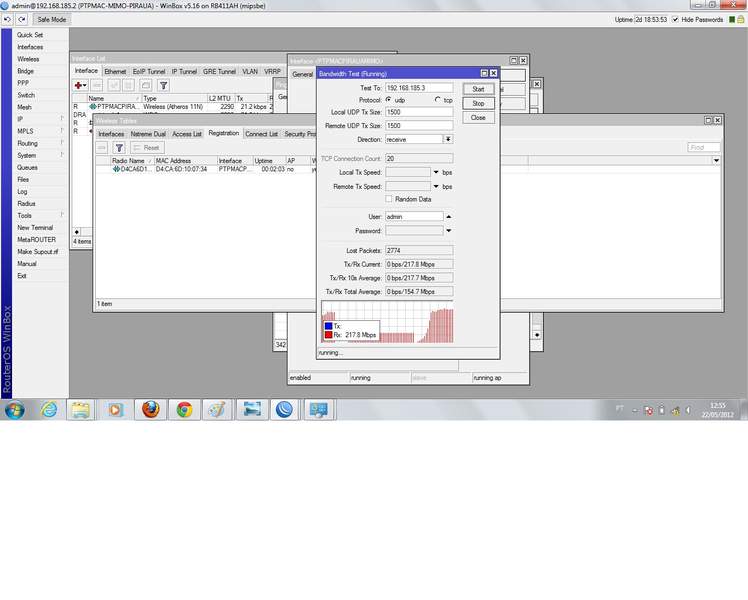Click the Find box in Wireless Tables
Viewport: 748px width, 600px height.
[704, 147]
